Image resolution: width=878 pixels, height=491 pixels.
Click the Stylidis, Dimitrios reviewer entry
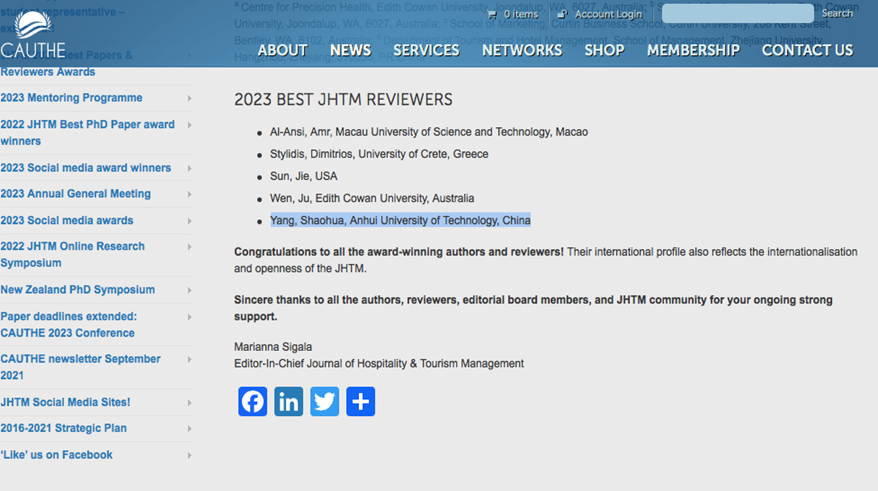pos(379,154)
